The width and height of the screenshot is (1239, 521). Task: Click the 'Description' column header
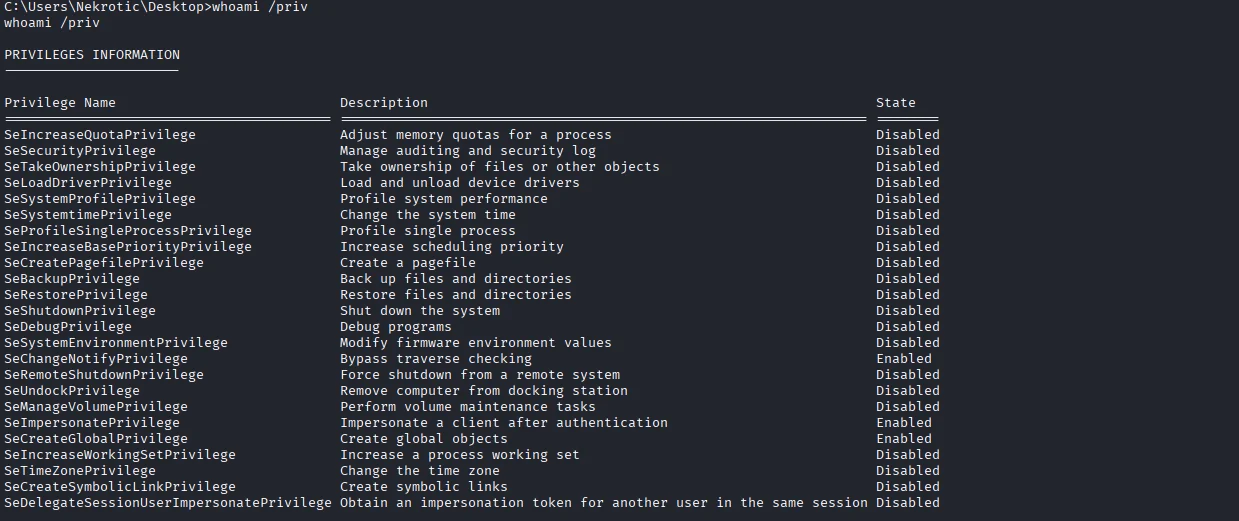coord(383,103)
